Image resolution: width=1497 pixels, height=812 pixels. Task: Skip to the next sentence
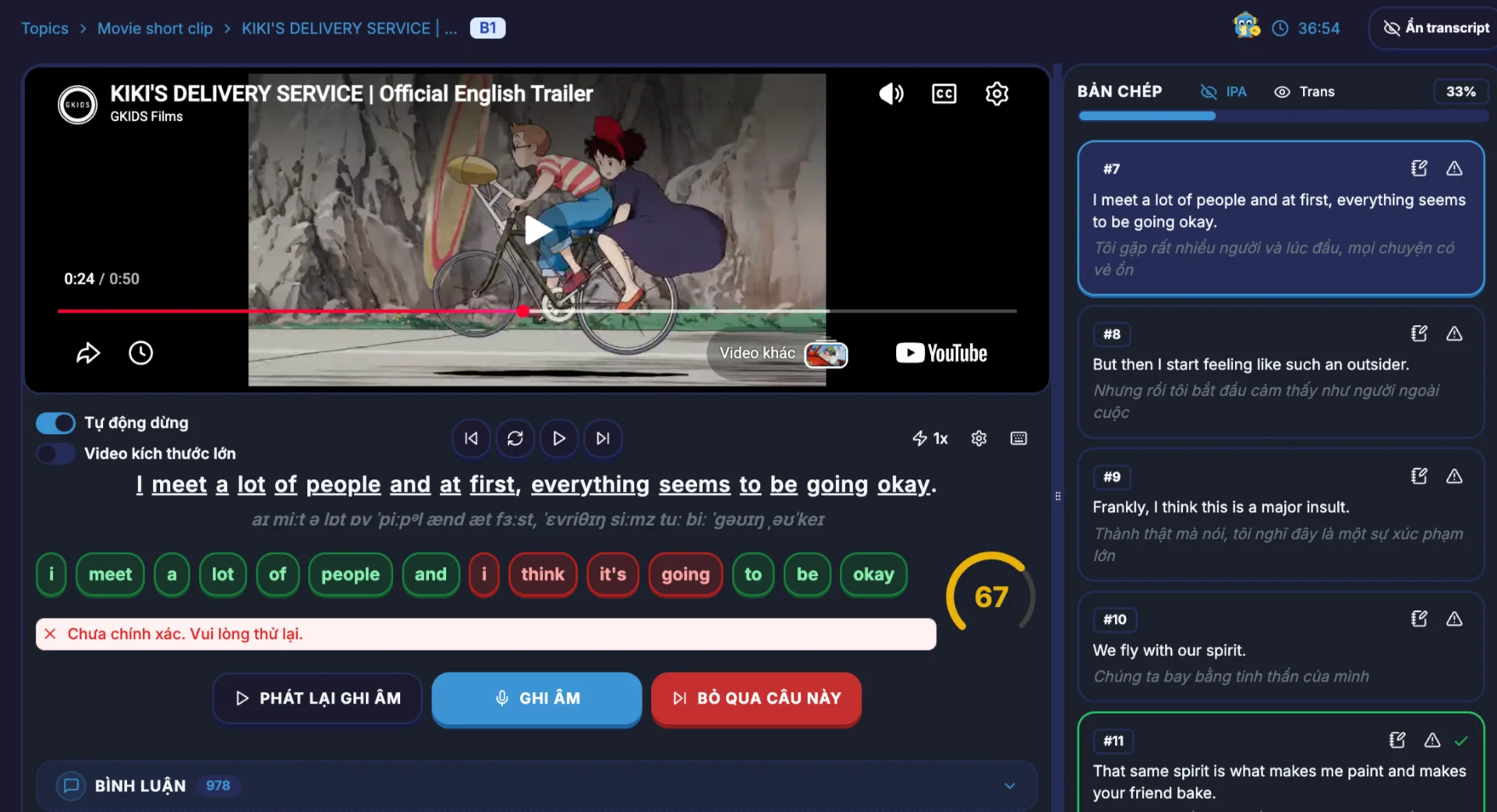(603, 438)
